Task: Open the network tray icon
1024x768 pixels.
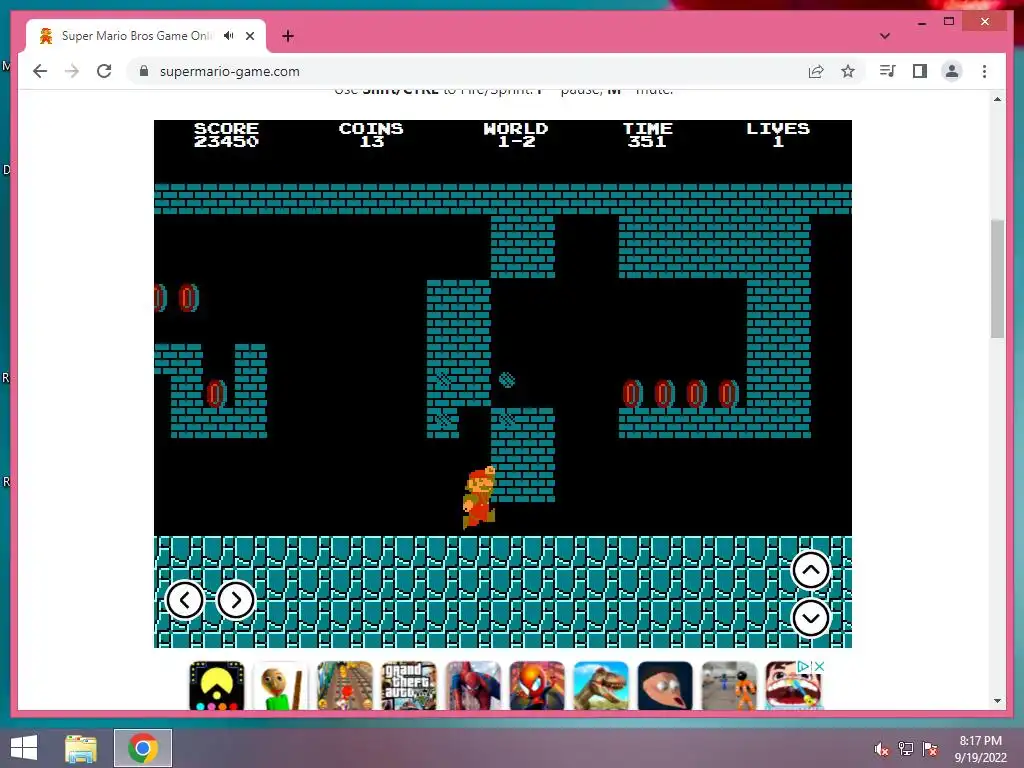Action: (x=906, y=749)
